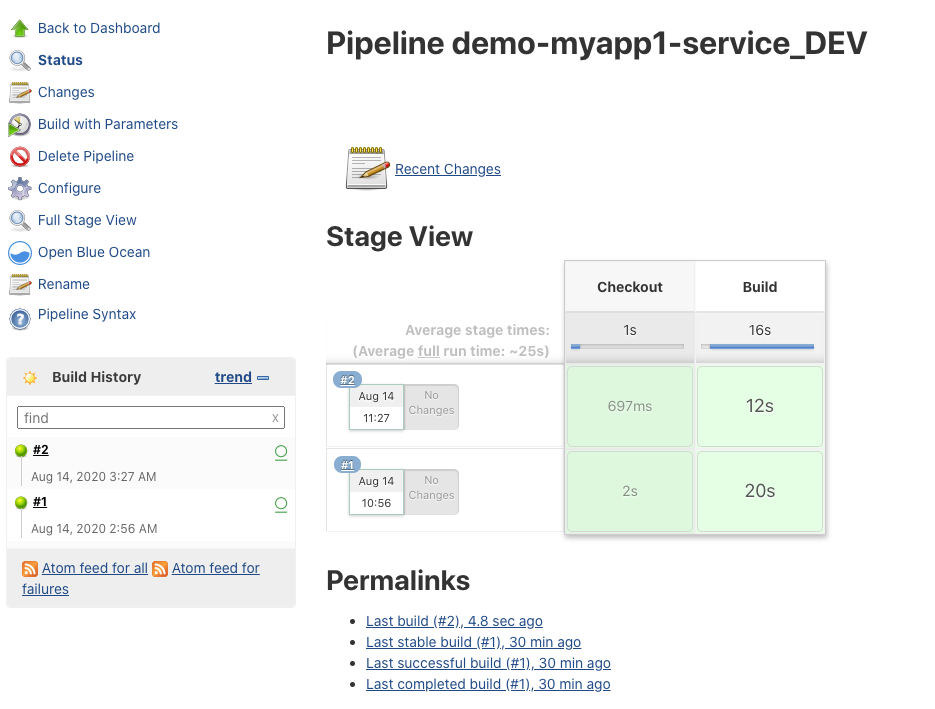Clear the find box using the x
The width and height of the screenshot is (935, 709).
coord(275,418)
